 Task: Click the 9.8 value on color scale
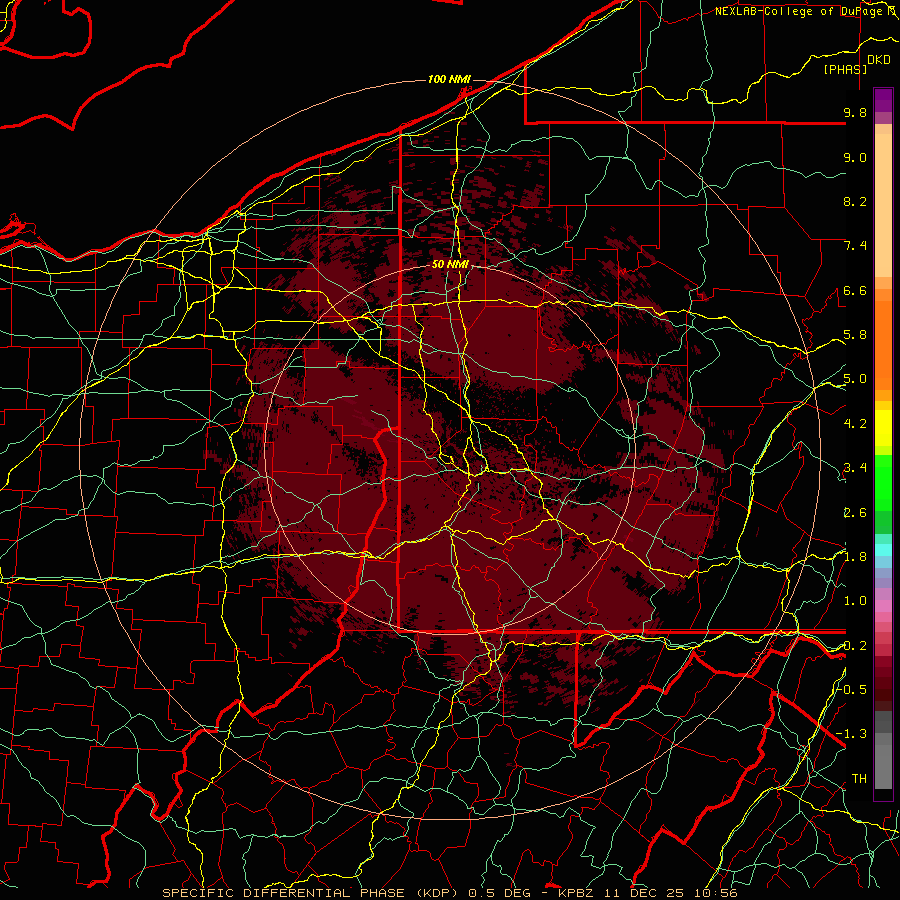pos(855,112)
